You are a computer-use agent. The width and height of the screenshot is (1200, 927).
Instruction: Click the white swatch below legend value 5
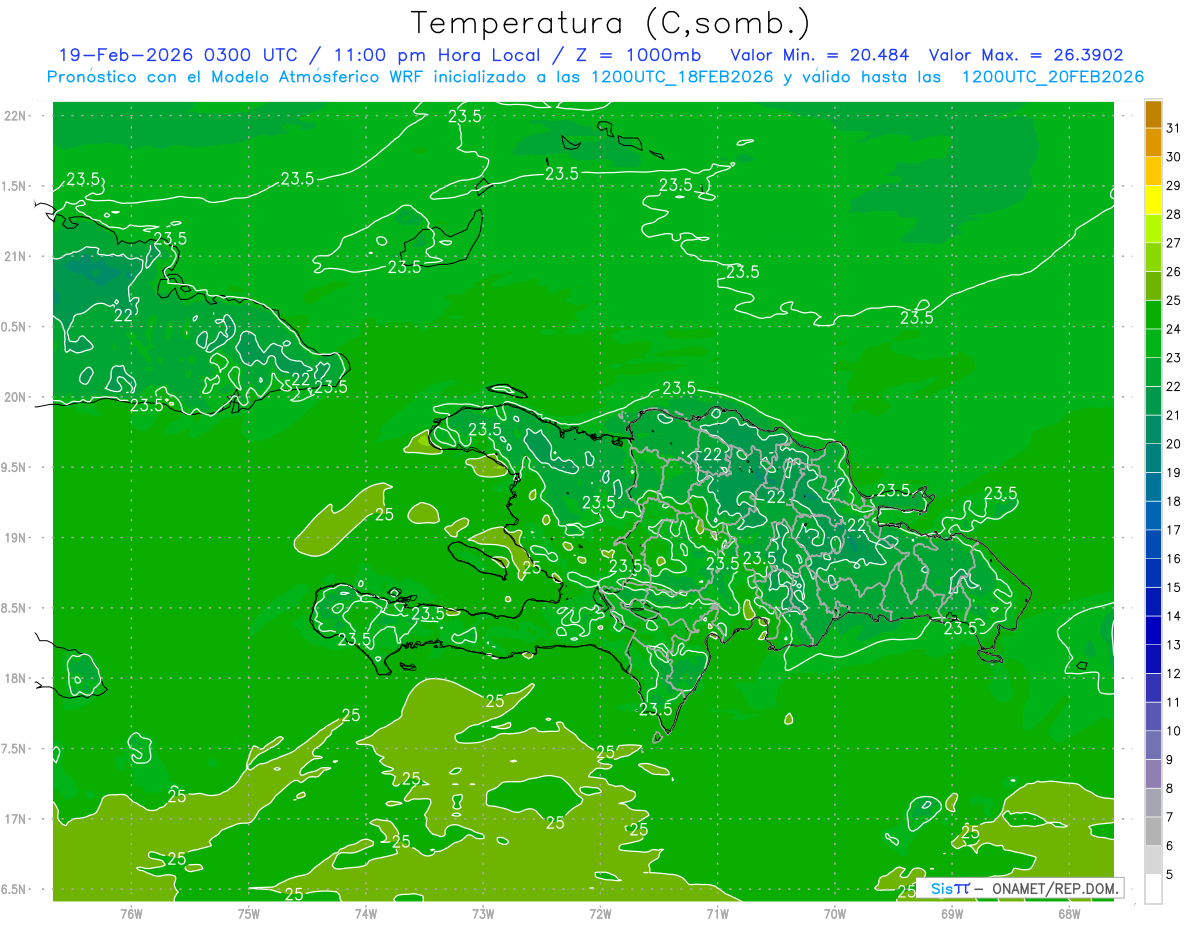(1153, 889)
